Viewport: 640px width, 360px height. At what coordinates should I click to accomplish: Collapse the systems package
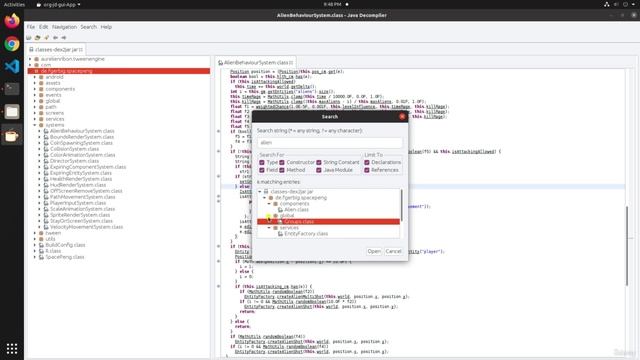pos(35,125)
